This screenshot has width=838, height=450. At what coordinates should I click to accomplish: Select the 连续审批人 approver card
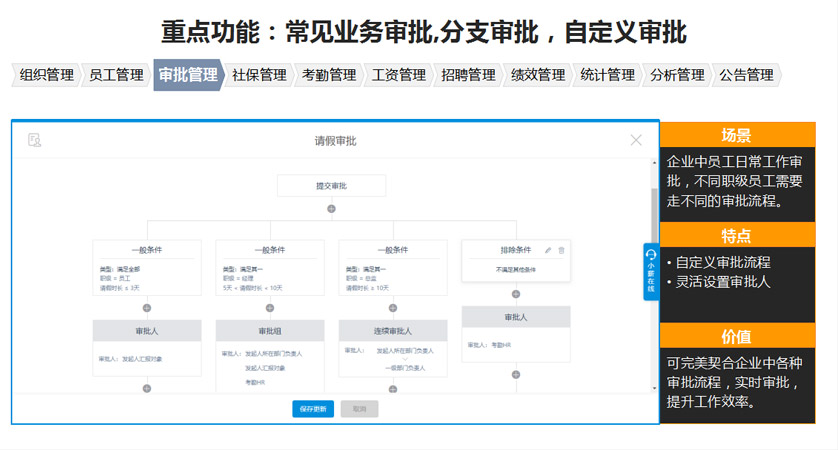[x=393, y=331]
